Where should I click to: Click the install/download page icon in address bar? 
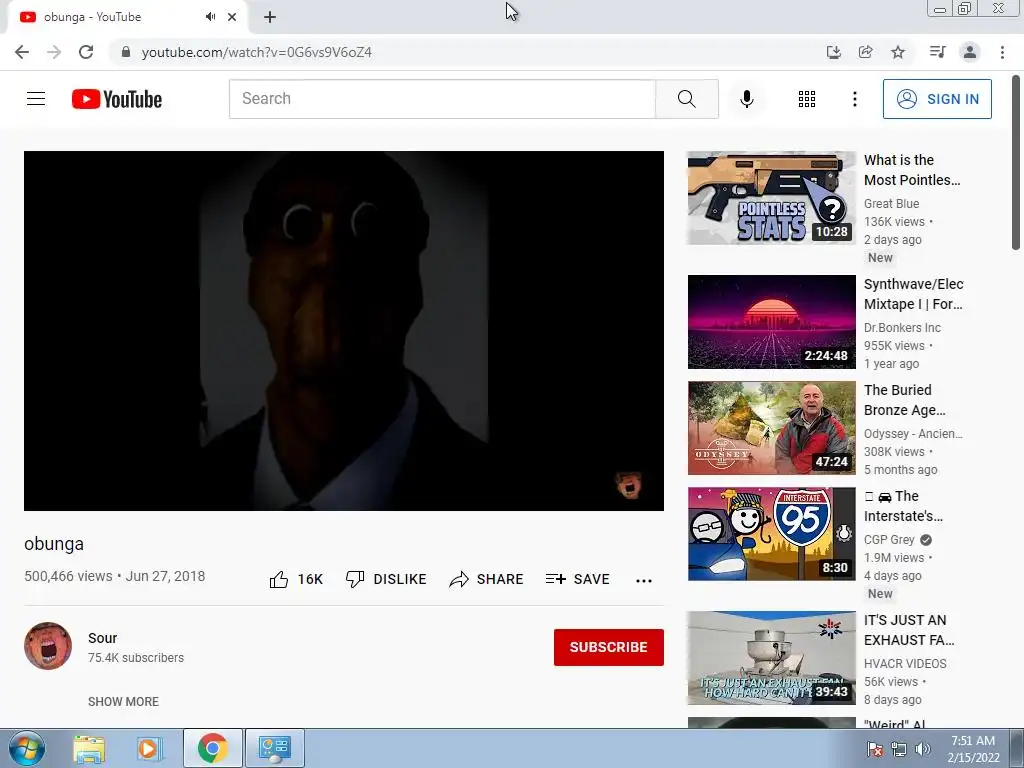click(x=833, y=52)
